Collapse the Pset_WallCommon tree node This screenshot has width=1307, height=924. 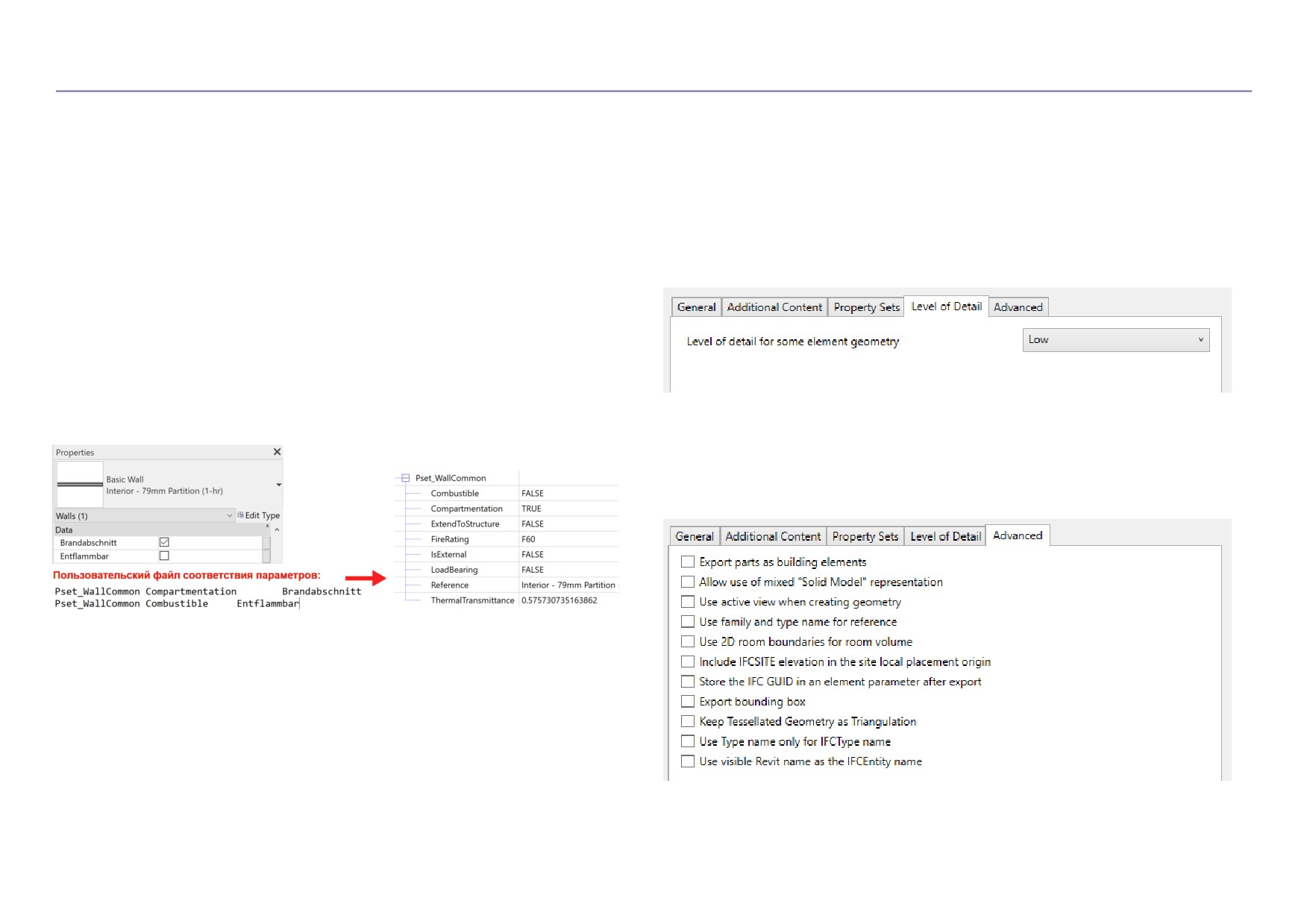tap(405, 478)
